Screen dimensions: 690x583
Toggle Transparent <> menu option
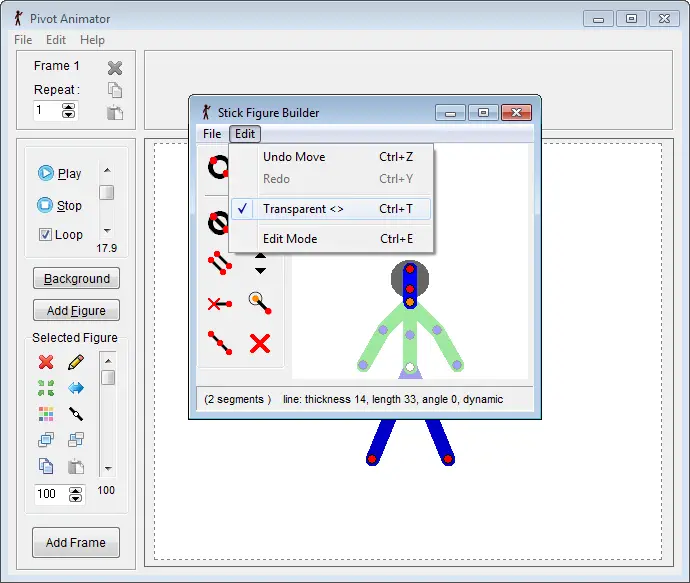(x=330, y=209)
